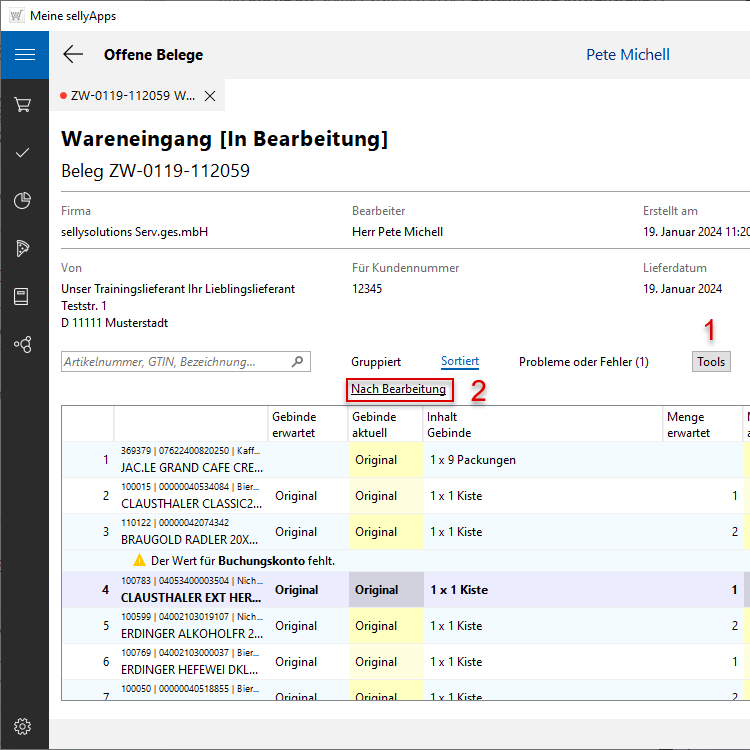The width and height of the screenshot is (750, 750).
Task: Select the Gruppiert view option
Action: (376, 362)
